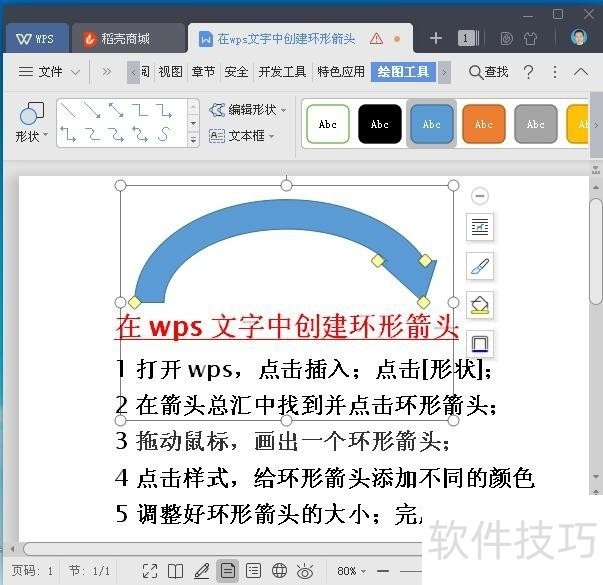Open the WPS home tab
This screenshot has width=603, height=585.
click(37, 39)
